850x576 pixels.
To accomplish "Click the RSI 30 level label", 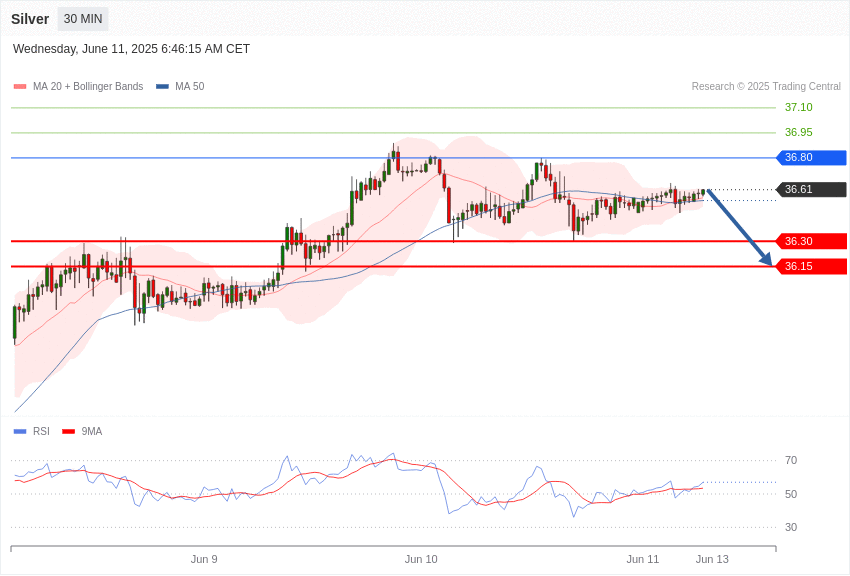I will click(x=791, y=527).
